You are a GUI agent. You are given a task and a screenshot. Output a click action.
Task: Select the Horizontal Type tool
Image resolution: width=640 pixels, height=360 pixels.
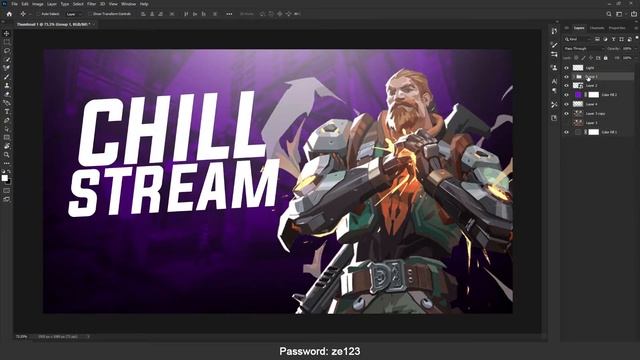(x=7, y=111)
